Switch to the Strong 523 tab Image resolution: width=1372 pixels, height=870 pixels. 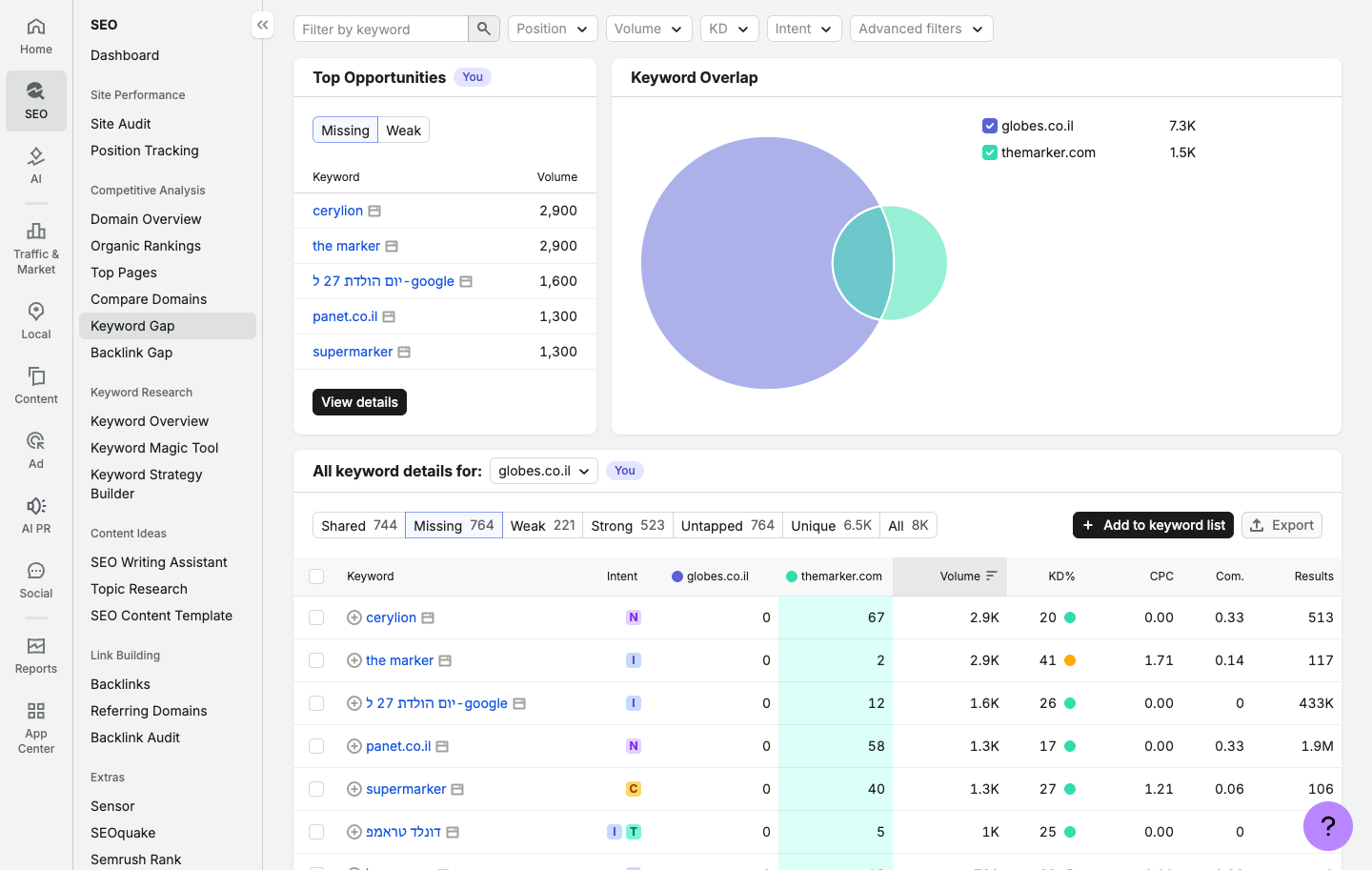pos(628,525)
